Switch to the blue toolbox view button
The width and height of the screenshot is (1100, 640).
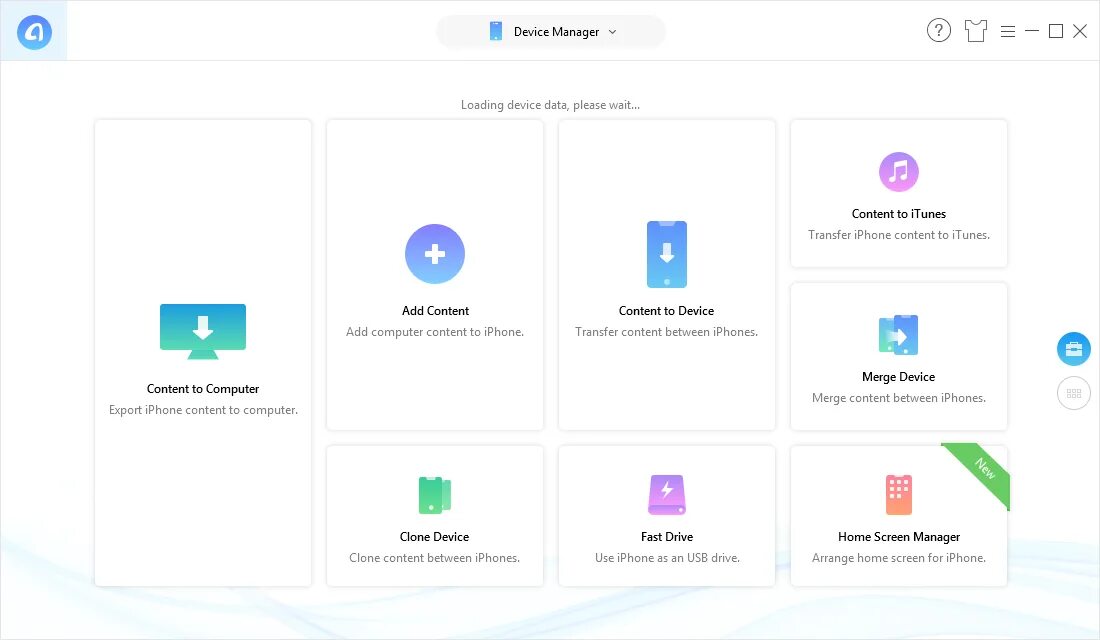point(1073,349)
